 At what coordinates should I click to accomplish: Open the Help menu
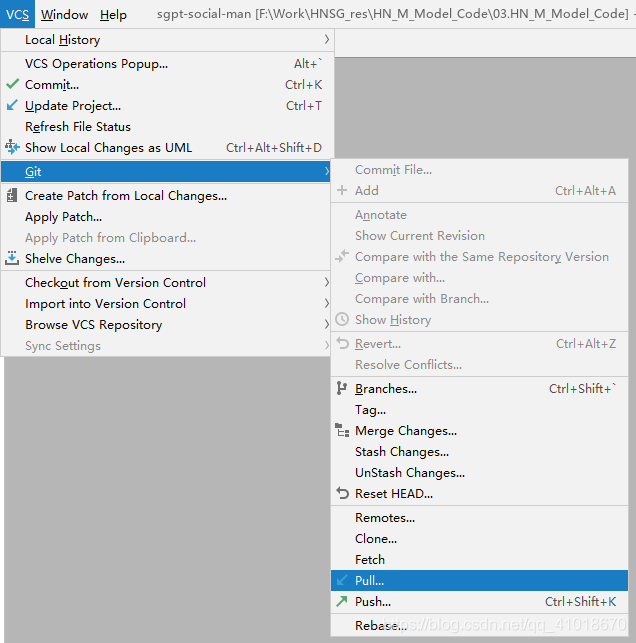point(113,14)
